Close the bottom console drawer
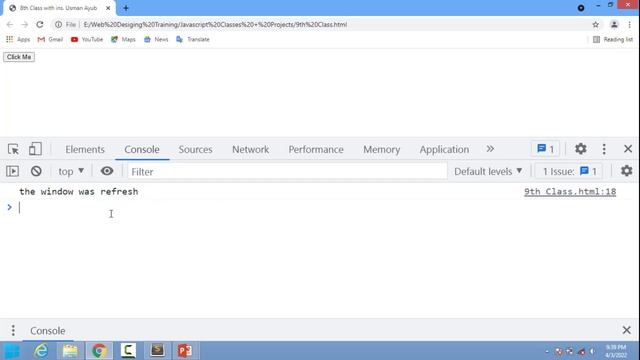 point(627,330)
